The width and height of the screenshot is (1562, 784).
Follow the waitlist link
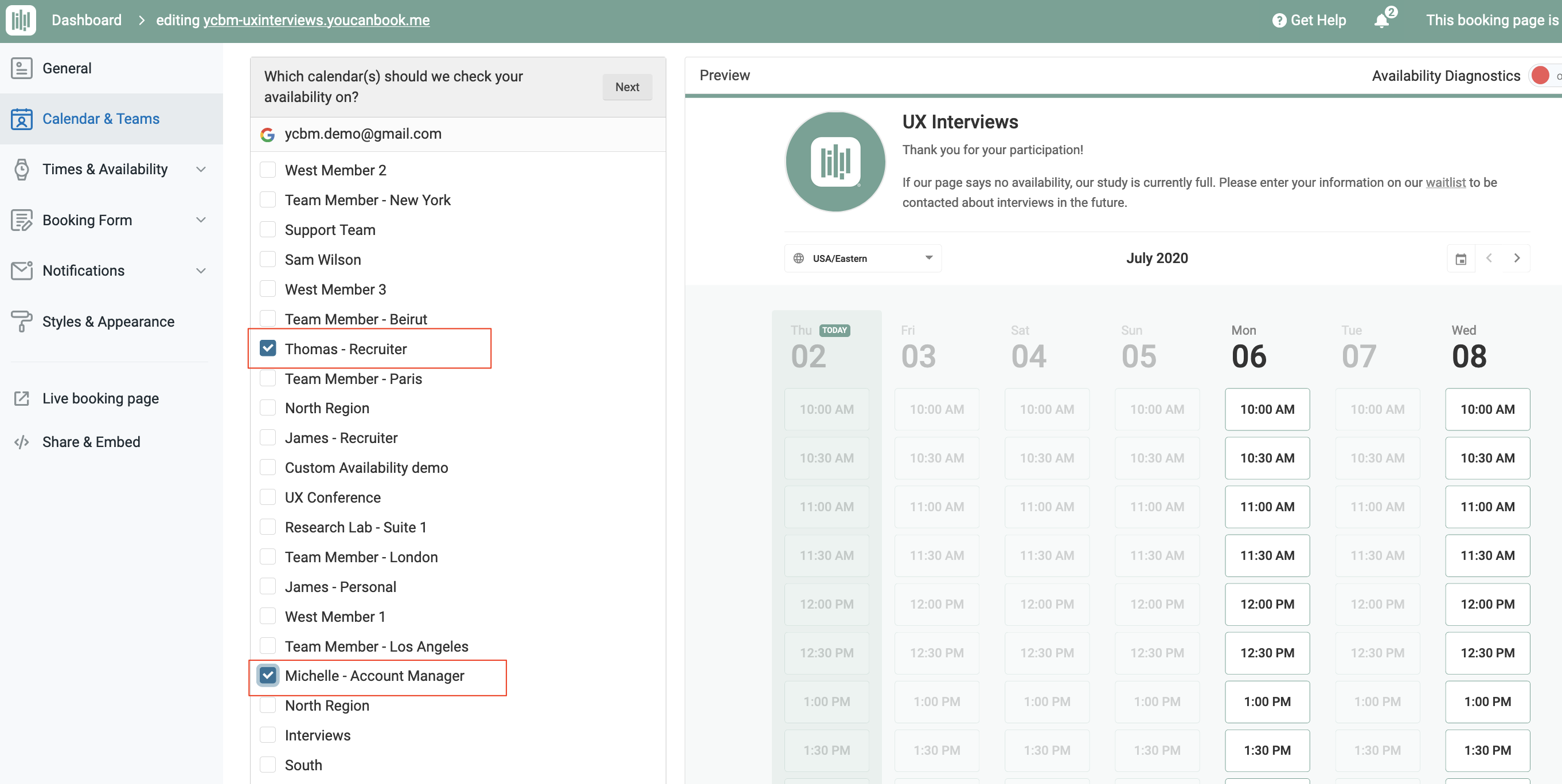[1445, 182]
